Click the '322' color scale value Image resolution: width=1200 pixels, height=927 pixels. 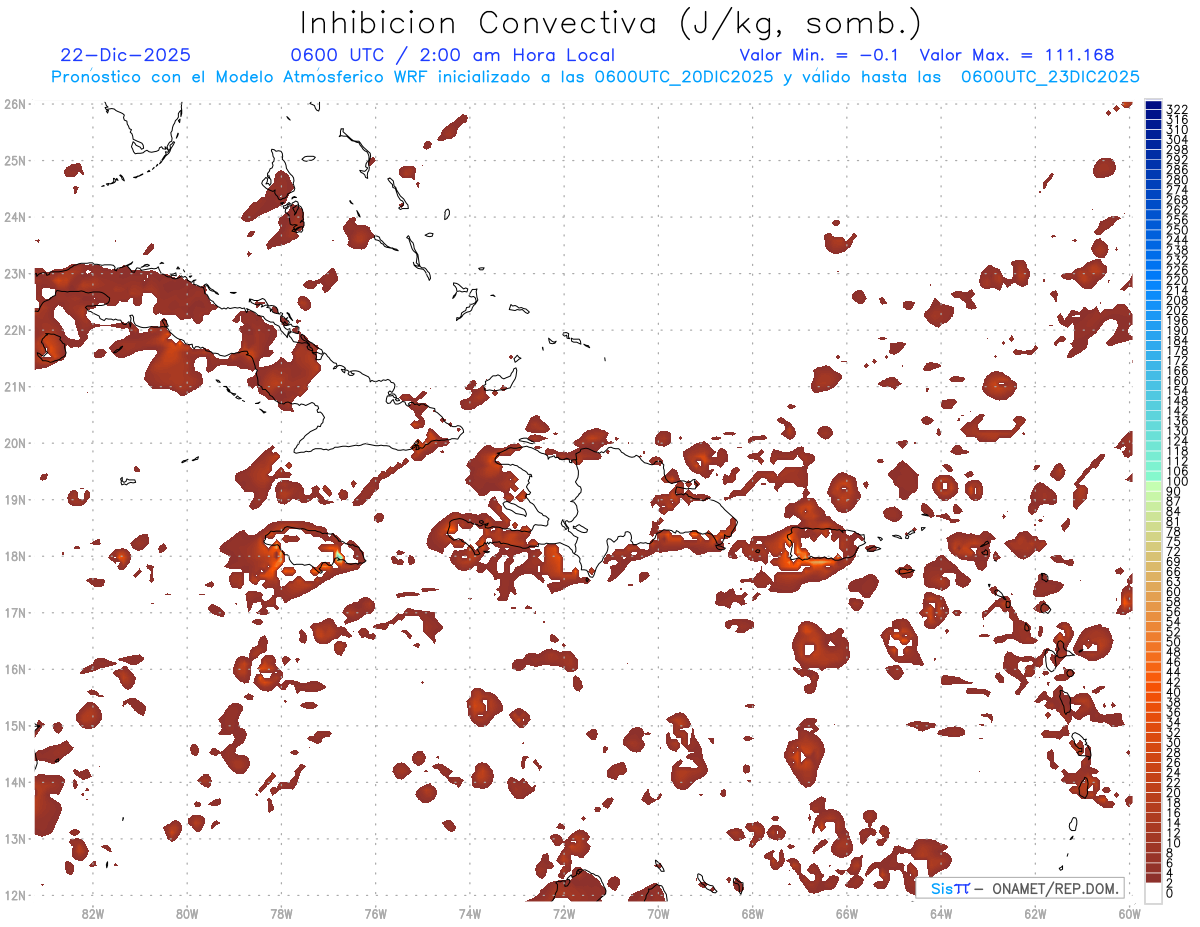click(x=1176, y=109)
